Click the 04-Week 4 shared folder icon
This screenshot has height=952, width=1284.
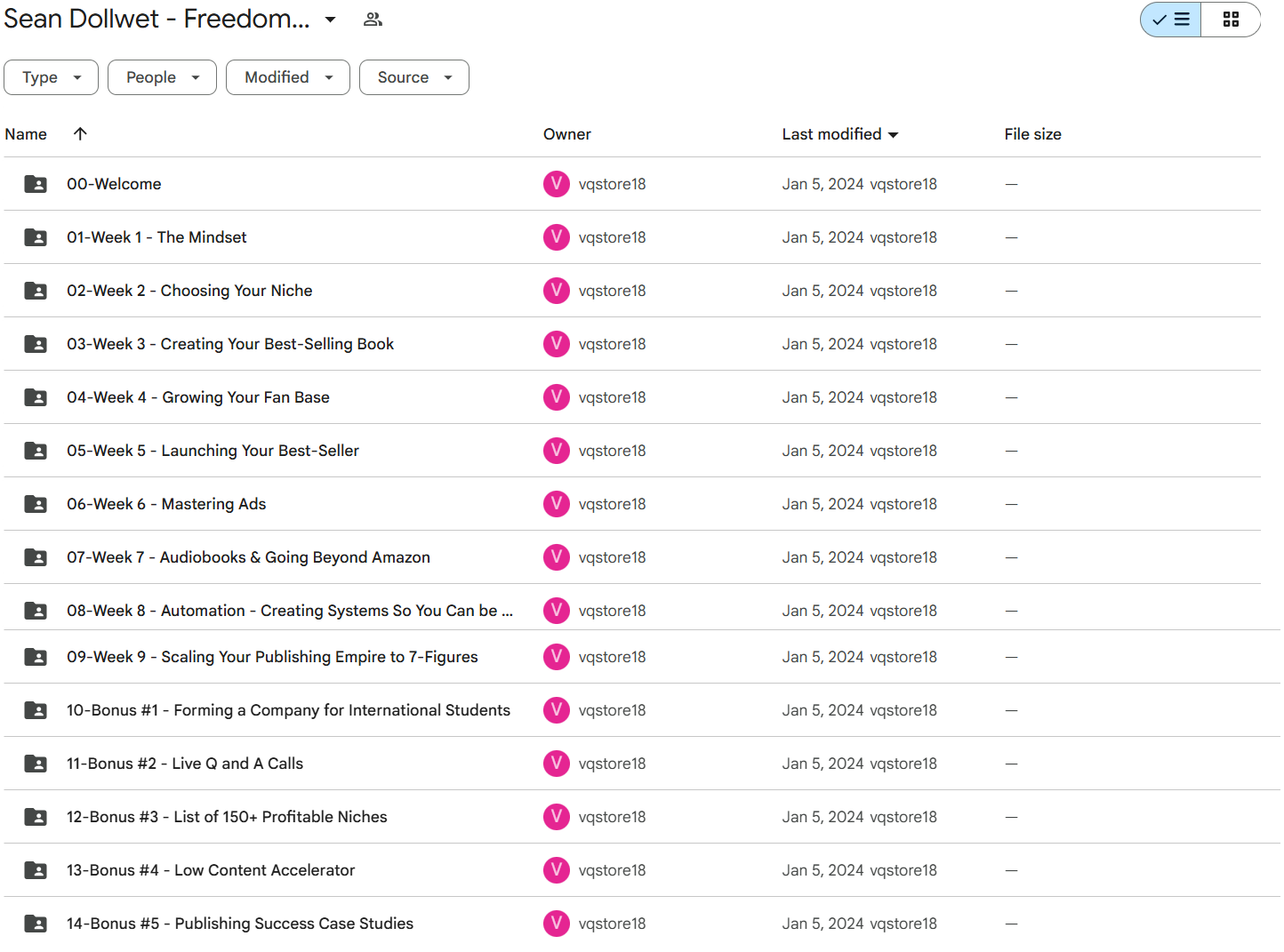[x=36, y=397]
